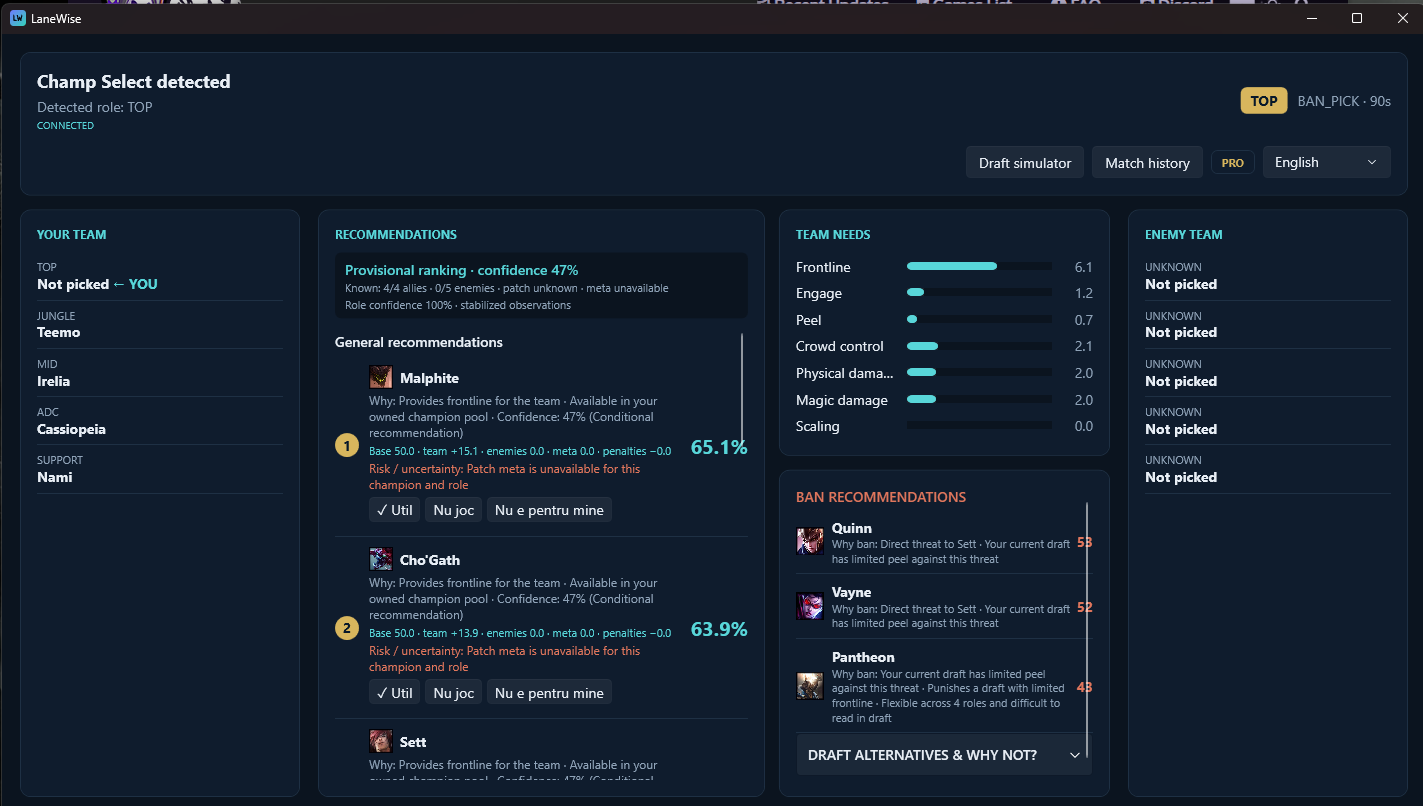The height and width of the screenshot is (806, 1423).
Task: Click the Sett recommendation name
Action: click(413, 742)
